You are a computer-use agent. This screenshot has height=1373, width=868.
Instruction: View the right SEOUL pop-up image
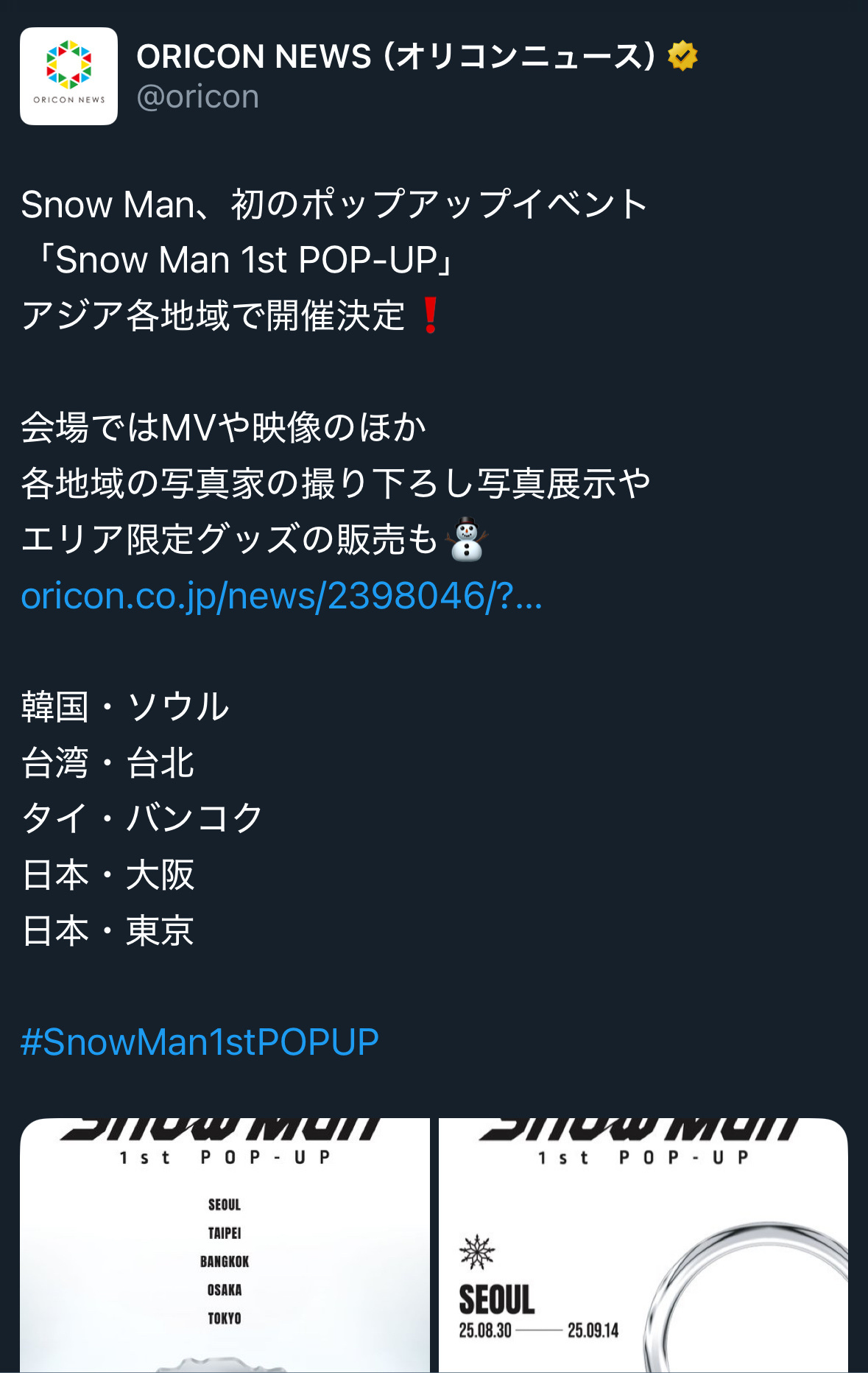(x=643, y=1245)
